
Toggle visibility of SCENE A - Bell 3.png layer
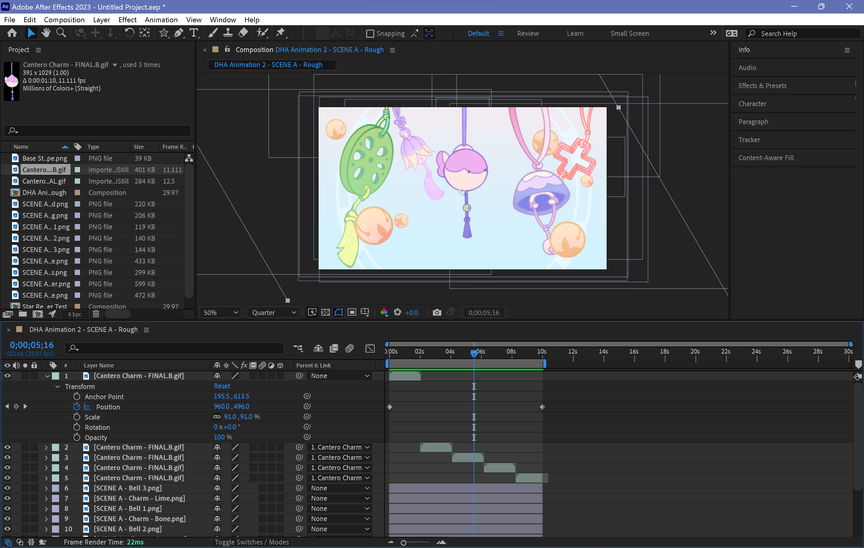[7, 489]
